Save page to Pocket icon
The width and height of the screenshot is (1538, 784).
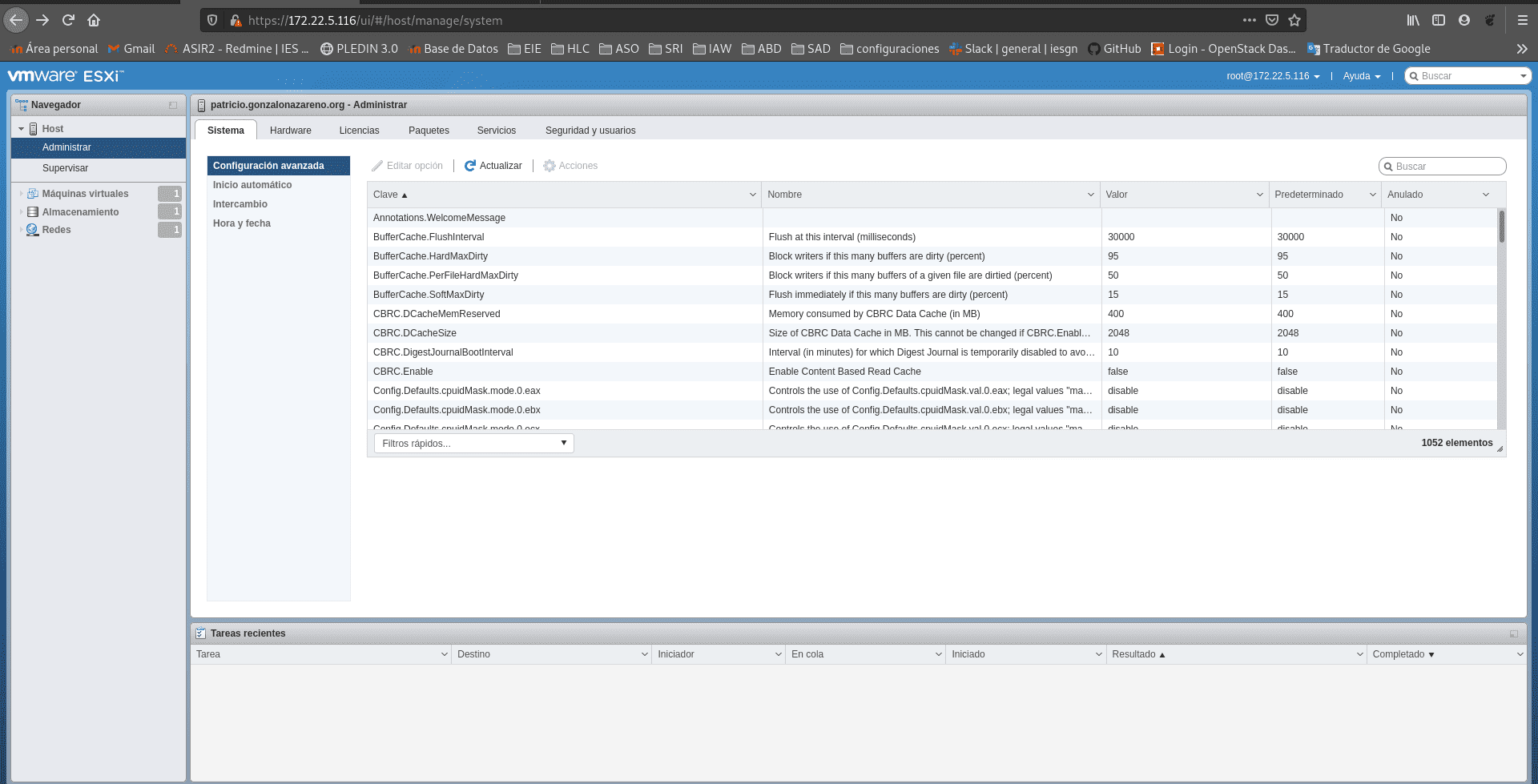(x=1271, y=20)
